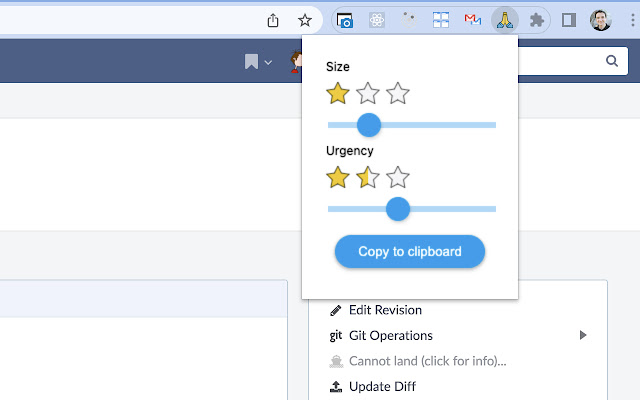Click the share page icon in address bar

[x=273, y=20]
